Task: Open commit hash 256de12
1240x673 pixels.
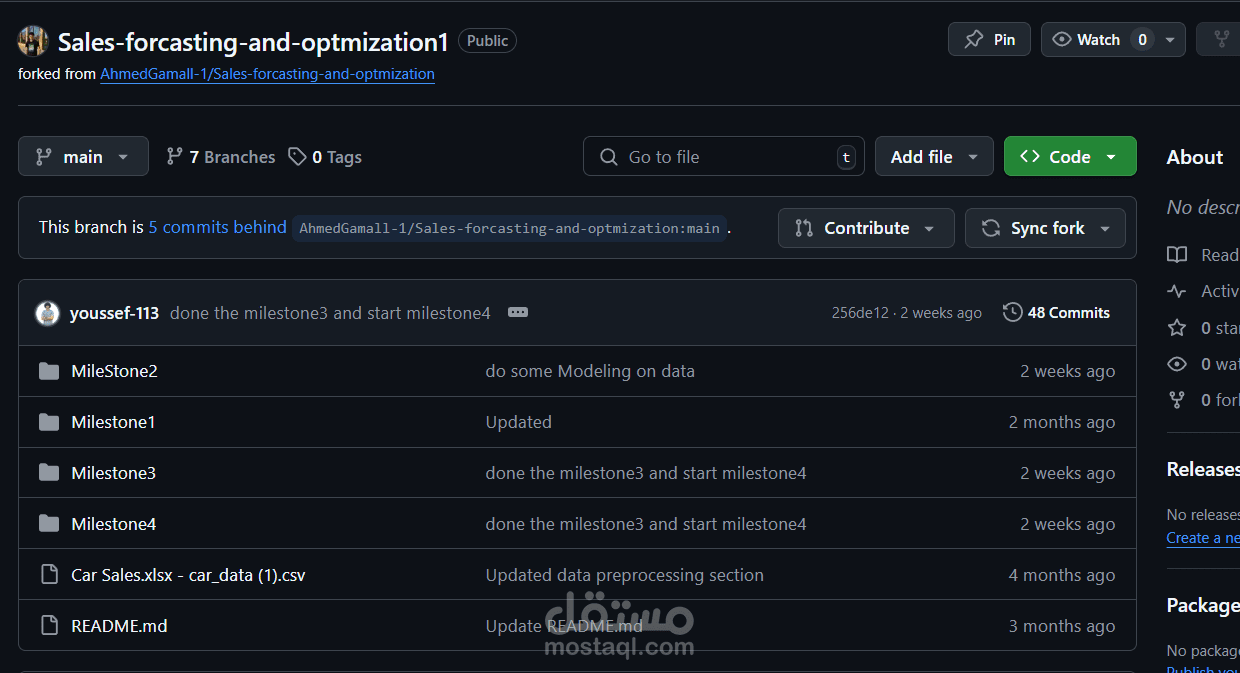Action: coord(860,313)
